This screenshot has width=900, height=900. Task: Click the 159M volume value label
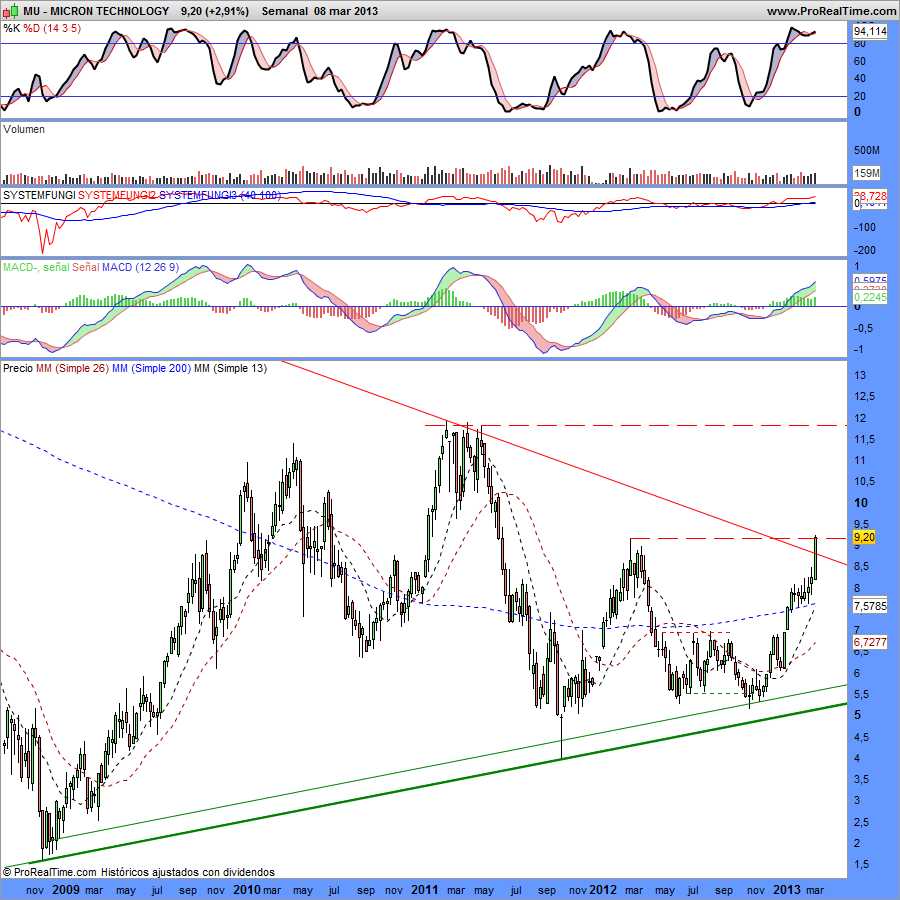click(x=867, y=173)
